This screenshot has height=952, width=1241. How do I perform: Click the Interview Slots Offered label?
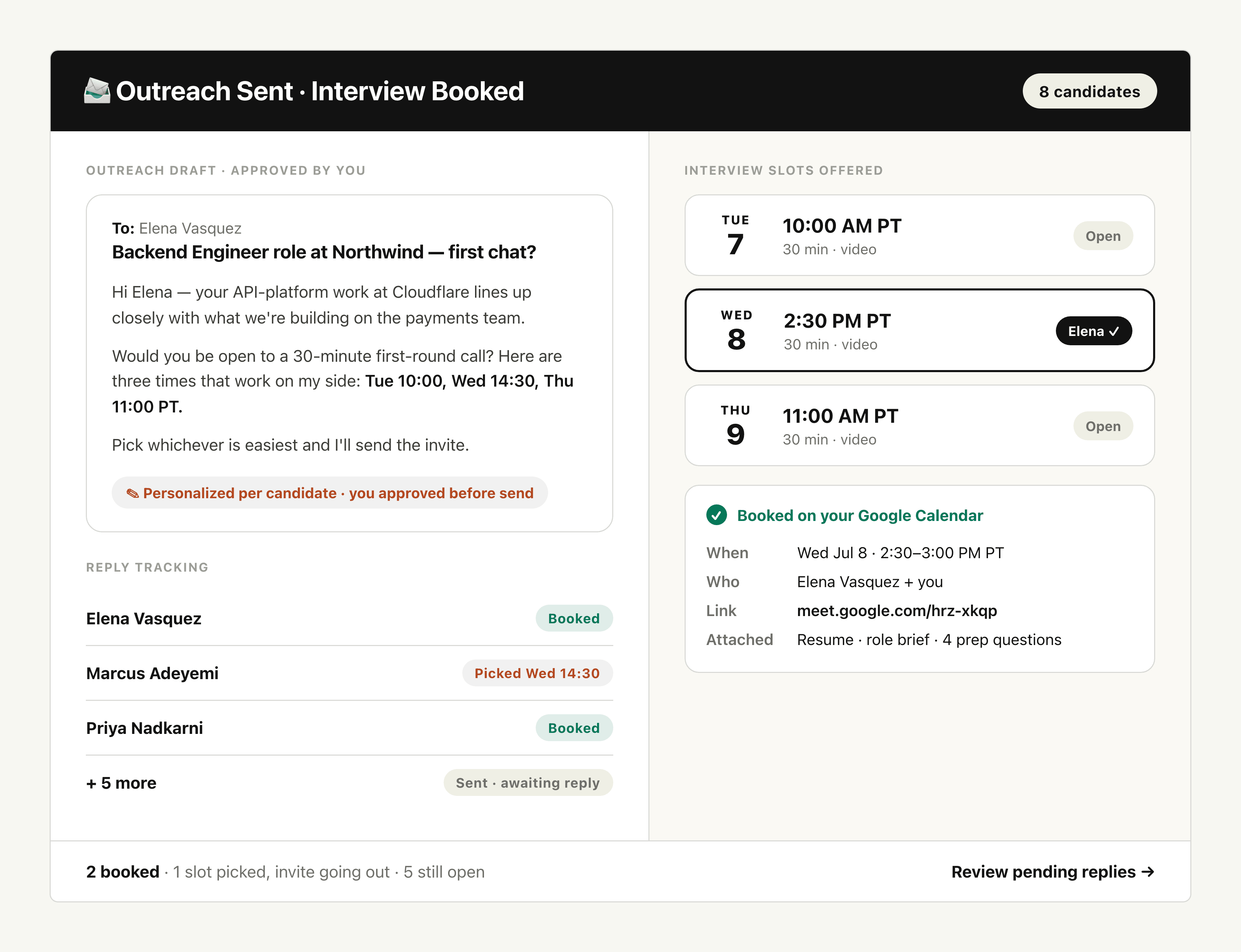pyautogui.click(x=784, y=170)
